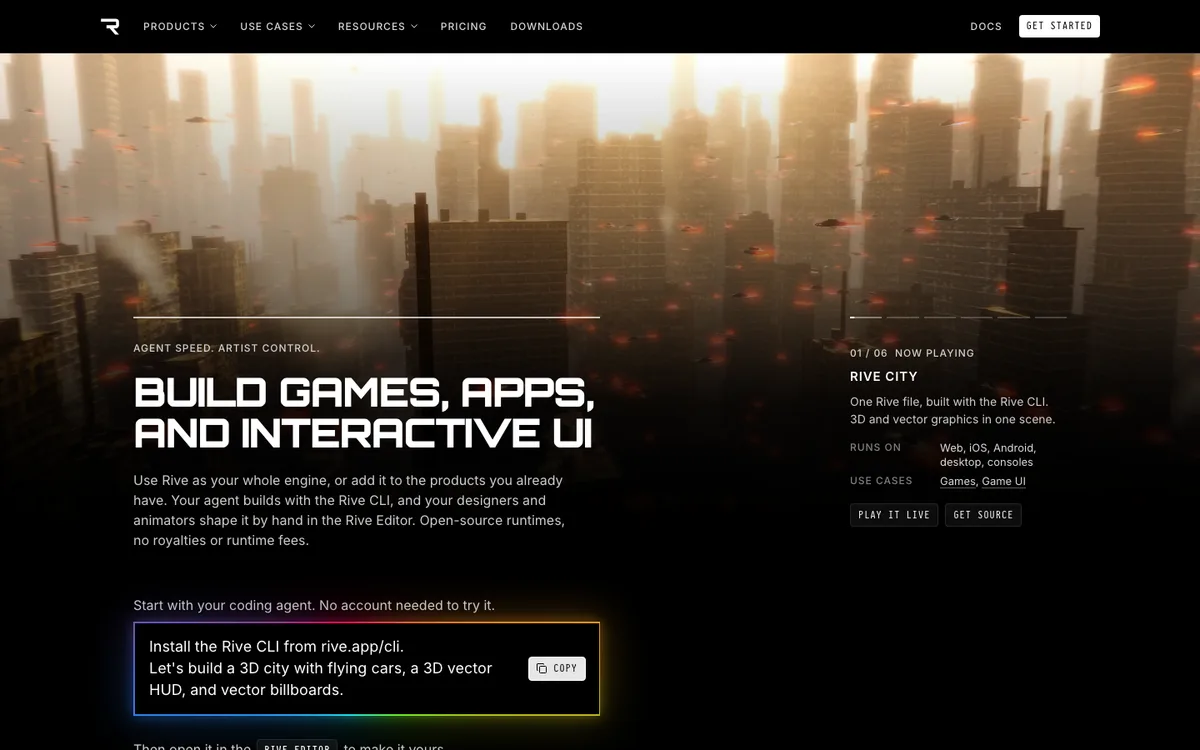The height and width of the screenshot is (750, 1200).
Task: Click the Get Started button
Action: (1059, 26)
